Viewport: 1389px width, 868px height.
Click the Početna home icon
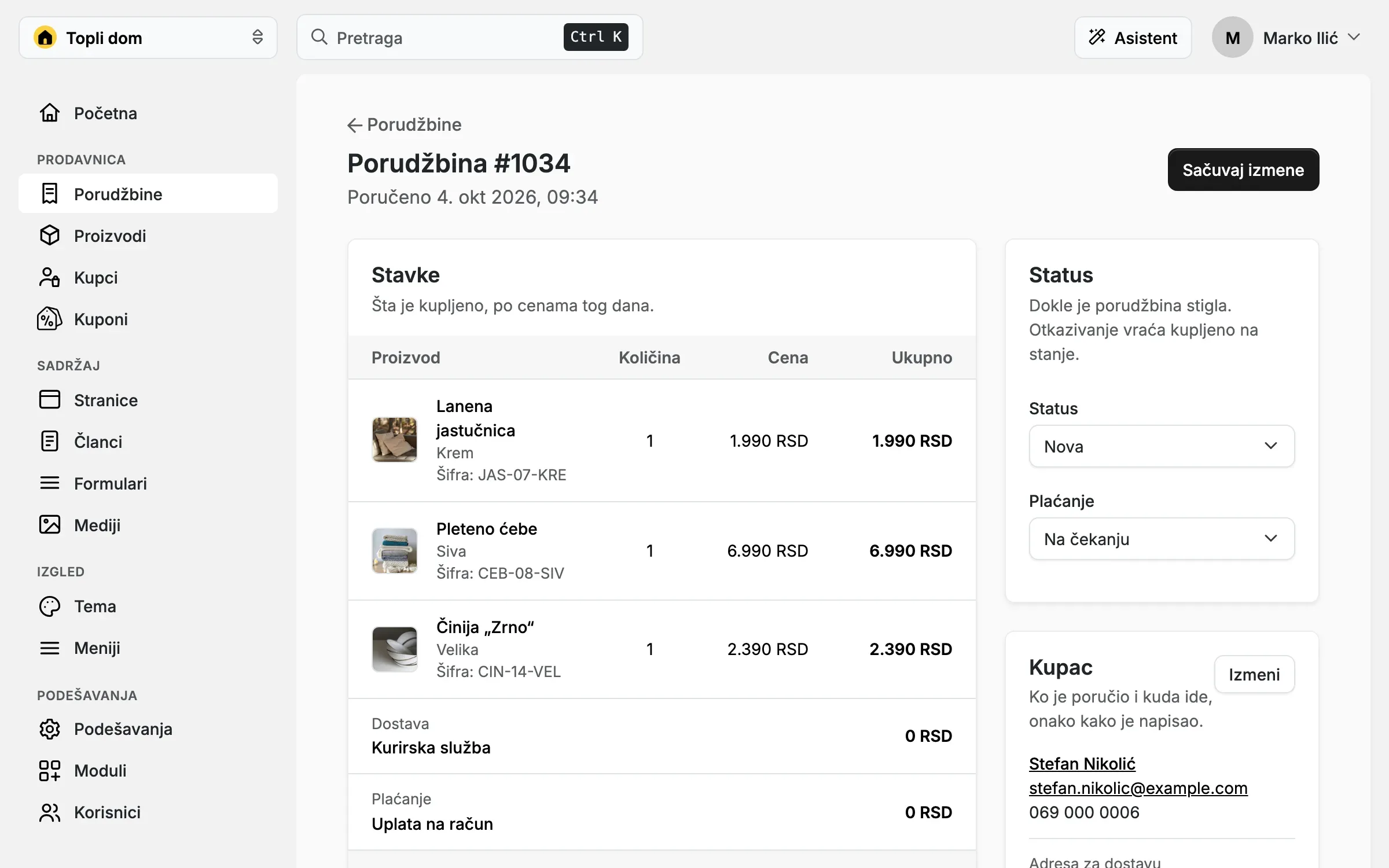tap(50, 113)
